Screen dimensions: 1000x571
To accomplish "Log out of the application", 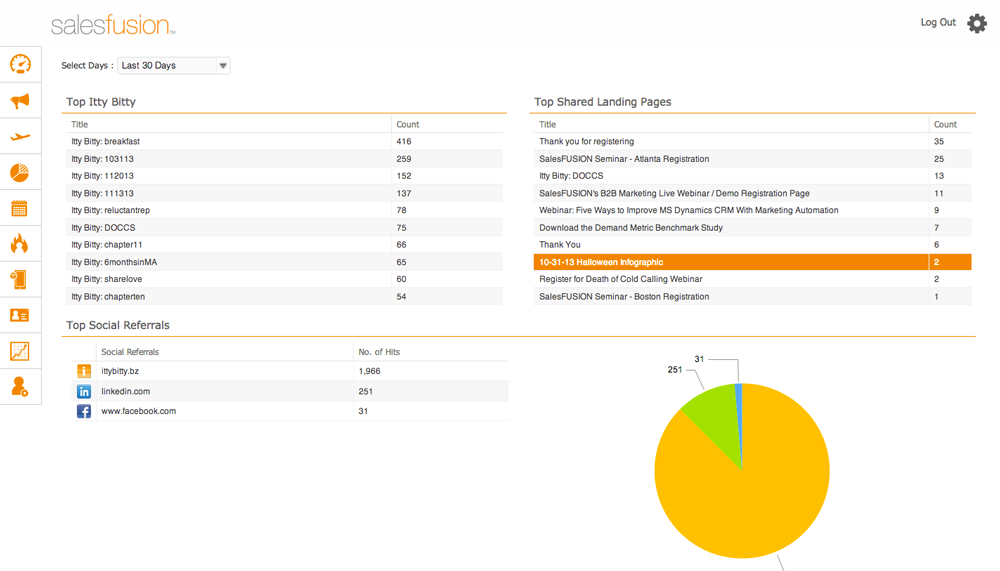I will pos(938,22).
